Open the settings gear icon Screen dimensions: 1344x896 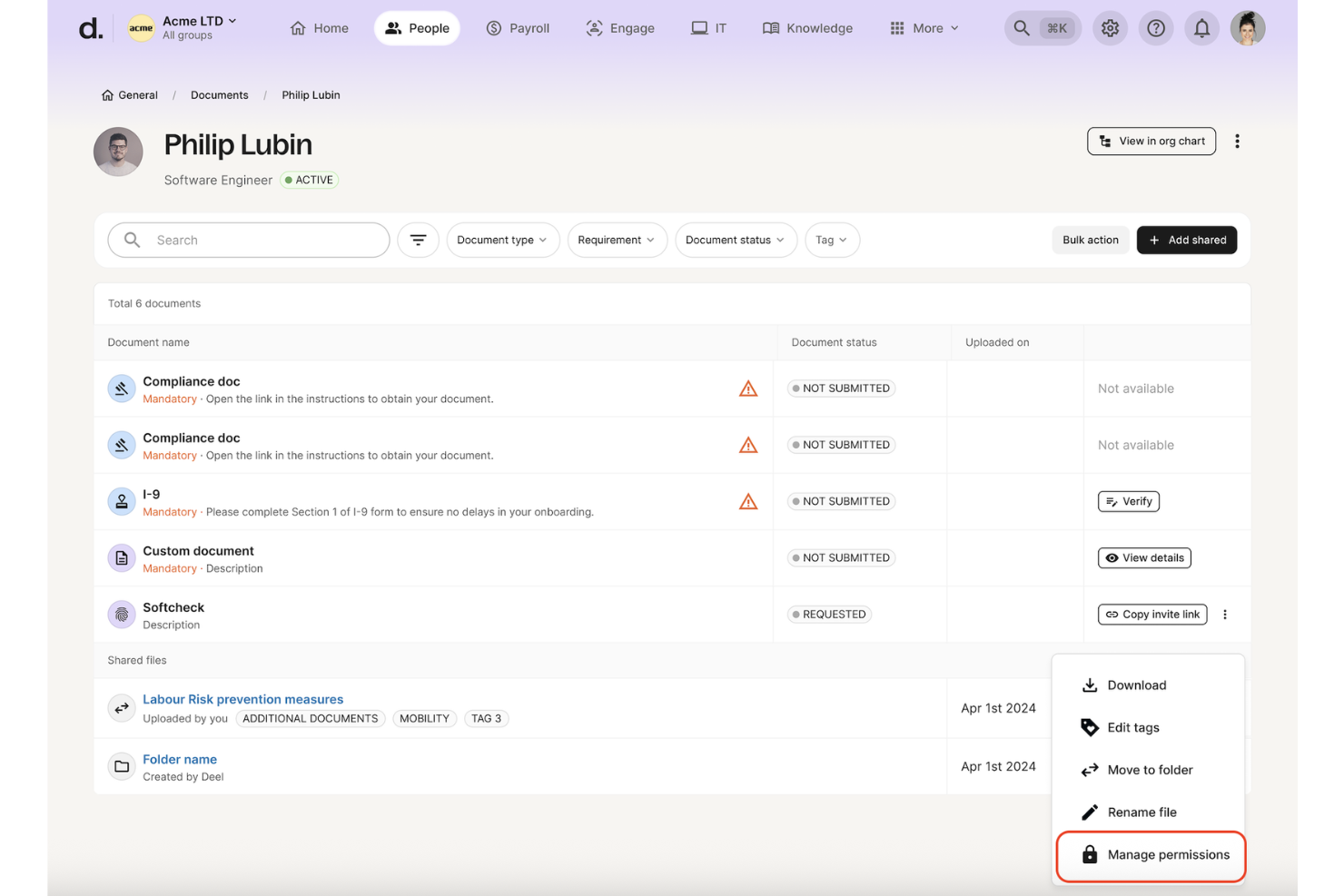[1110, 28]
